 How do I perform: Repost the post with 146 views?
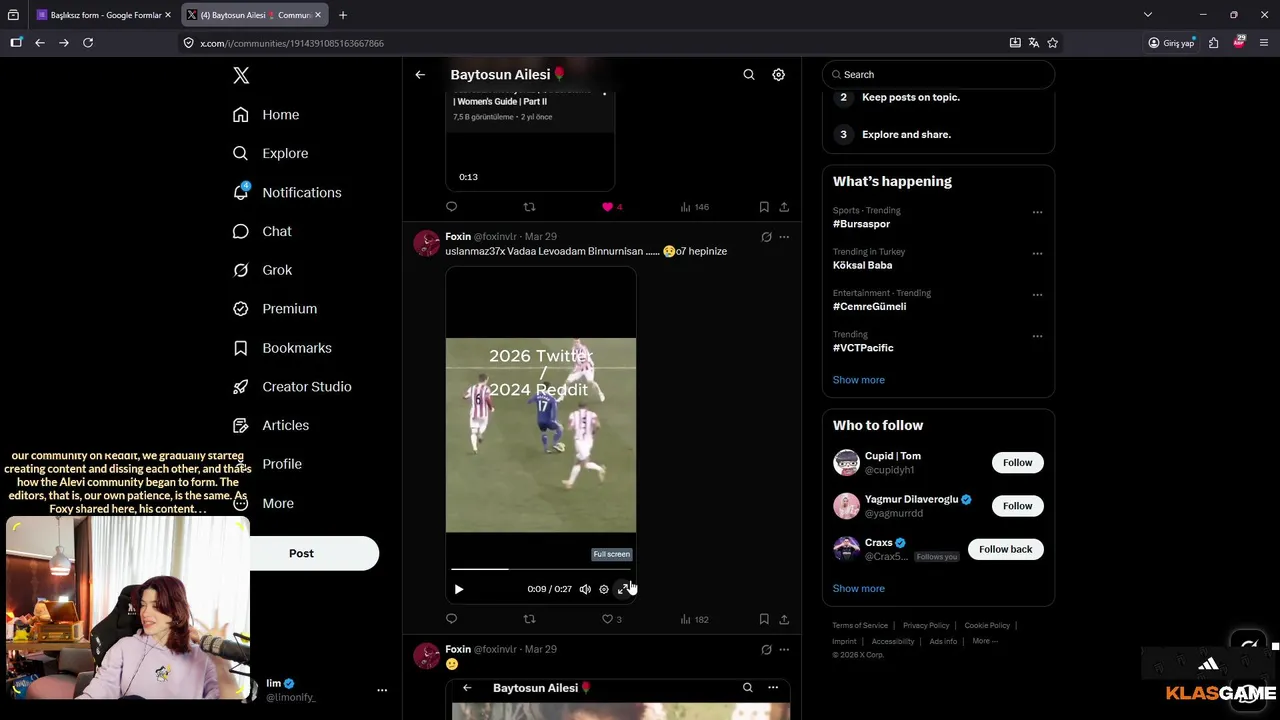tap(530, 207)
